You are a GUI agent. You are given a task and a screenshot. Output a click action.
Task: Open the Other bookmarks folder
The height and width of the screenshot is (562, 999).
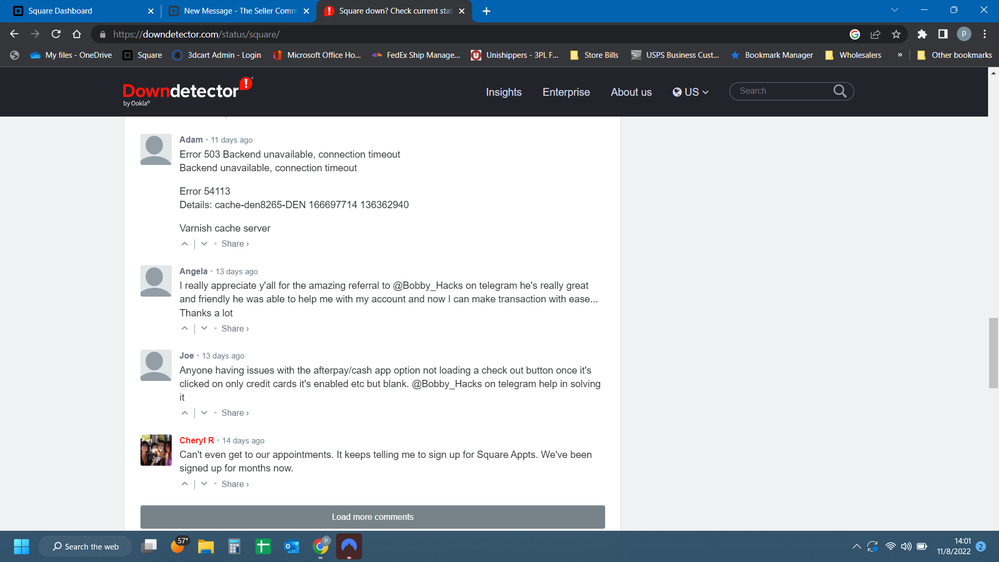[954, 55]
